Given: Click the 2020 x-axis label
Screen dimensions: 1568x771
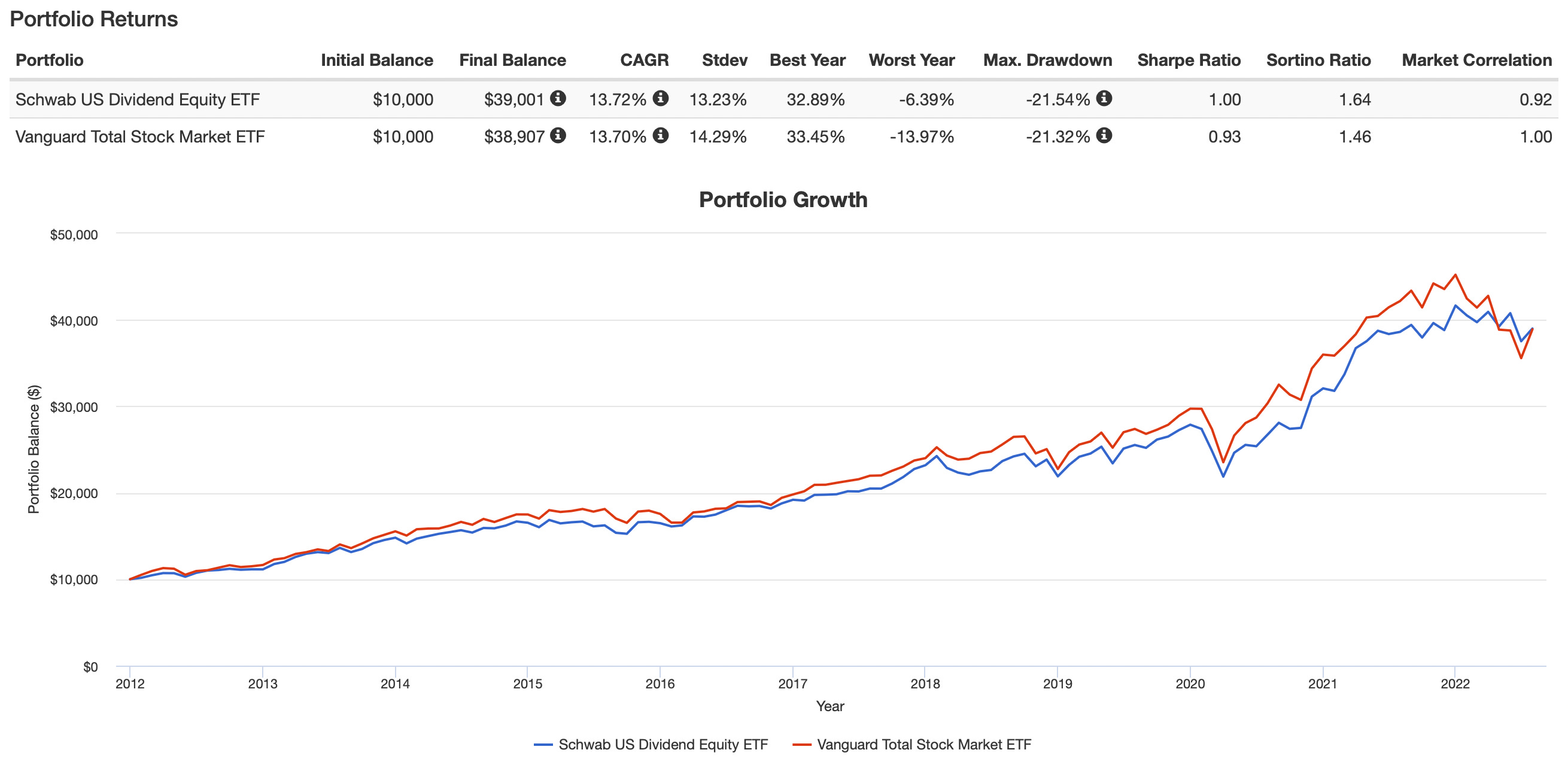Looking at the screenshot, I should tap(1190, 683).
